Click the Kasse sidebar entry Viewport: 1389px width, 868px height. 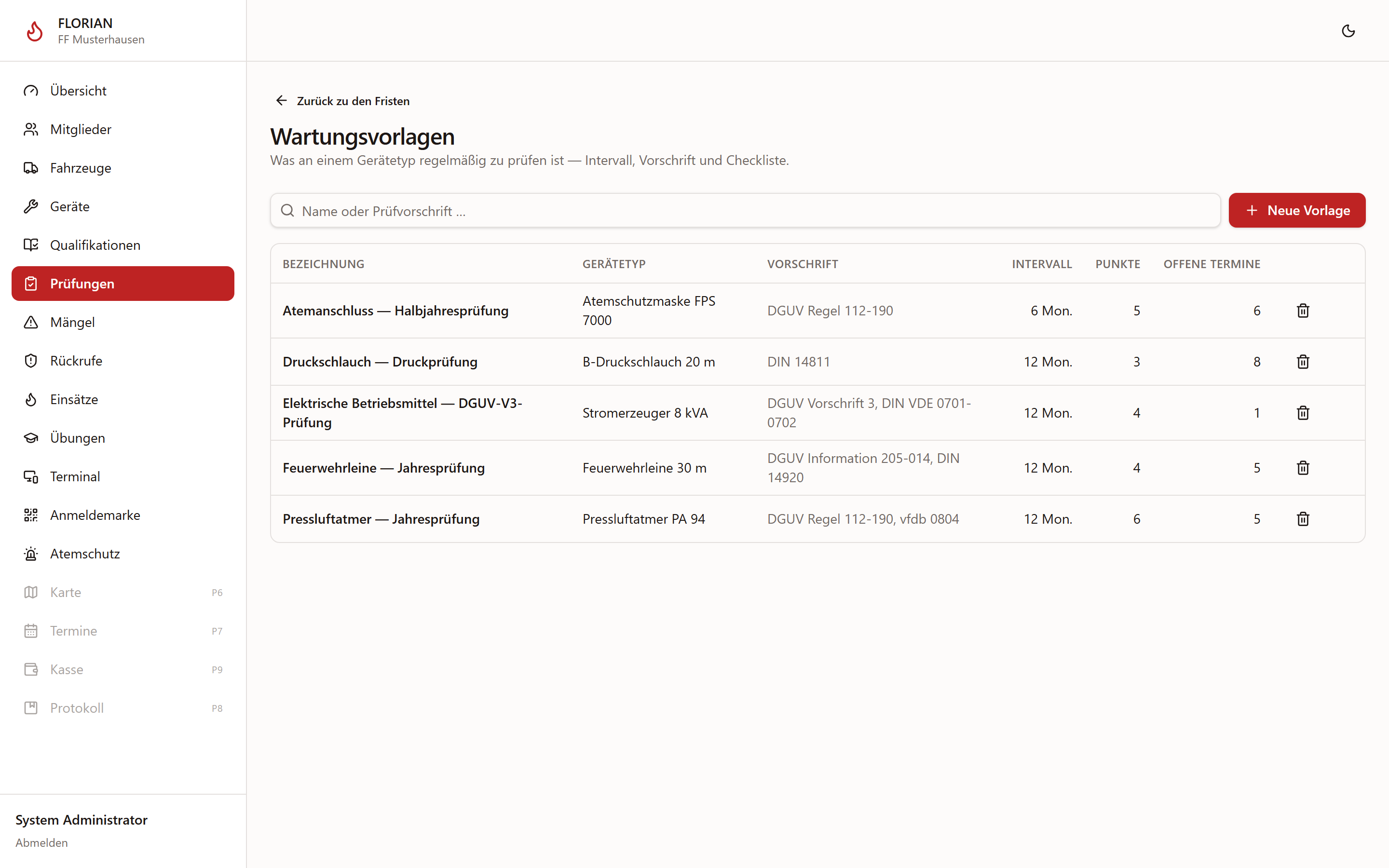(123, 669)
